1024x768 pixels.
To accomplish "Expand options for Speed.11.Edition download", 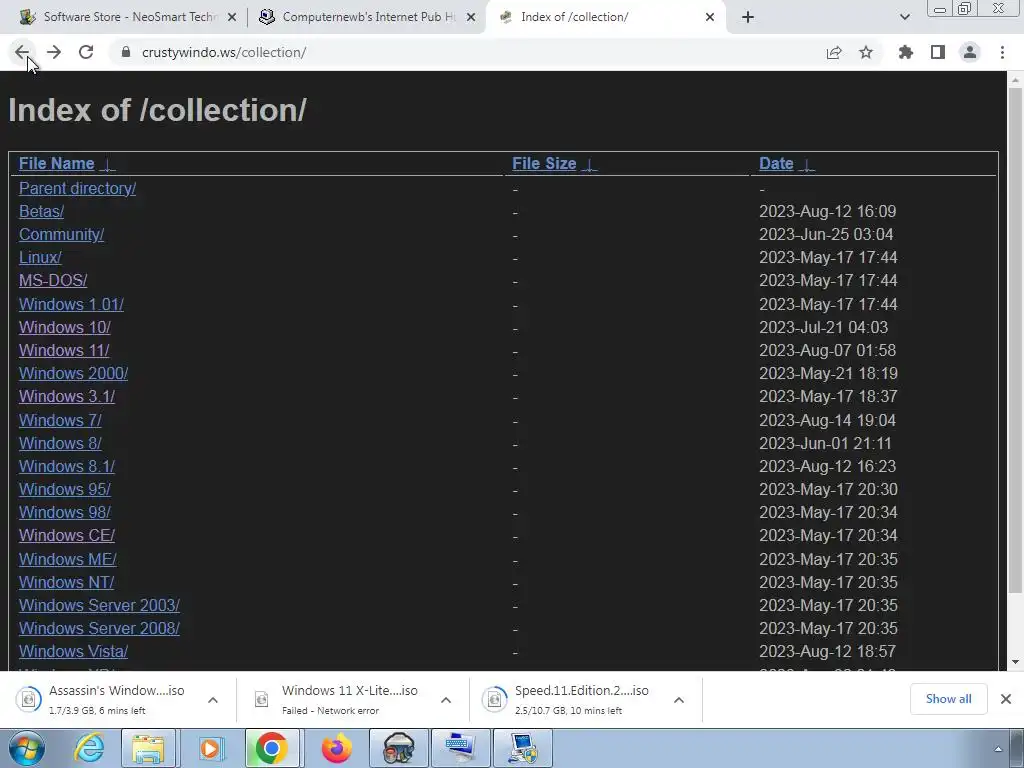I will coord(679,700).
